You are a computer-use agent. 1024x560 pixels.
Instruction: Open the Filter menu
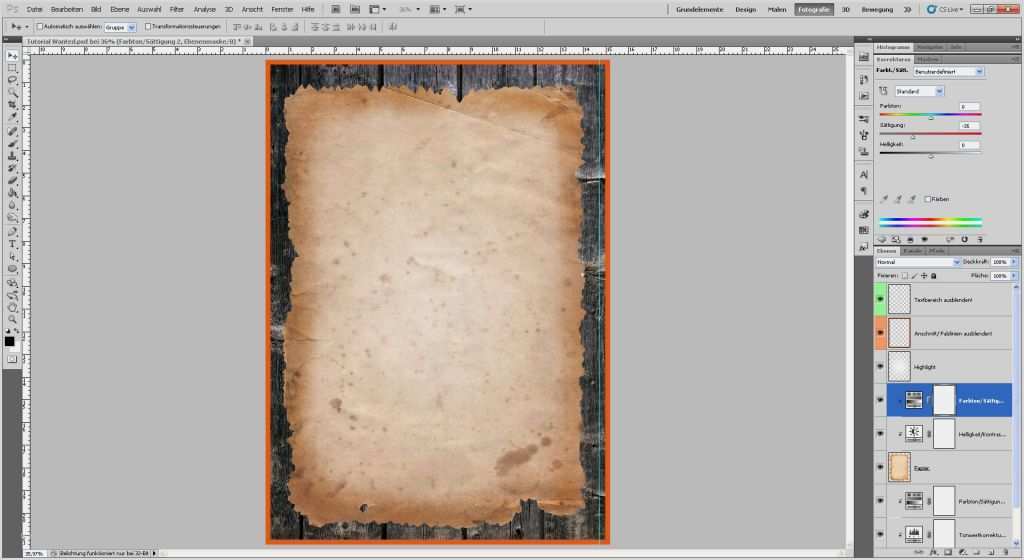[176, 9]
